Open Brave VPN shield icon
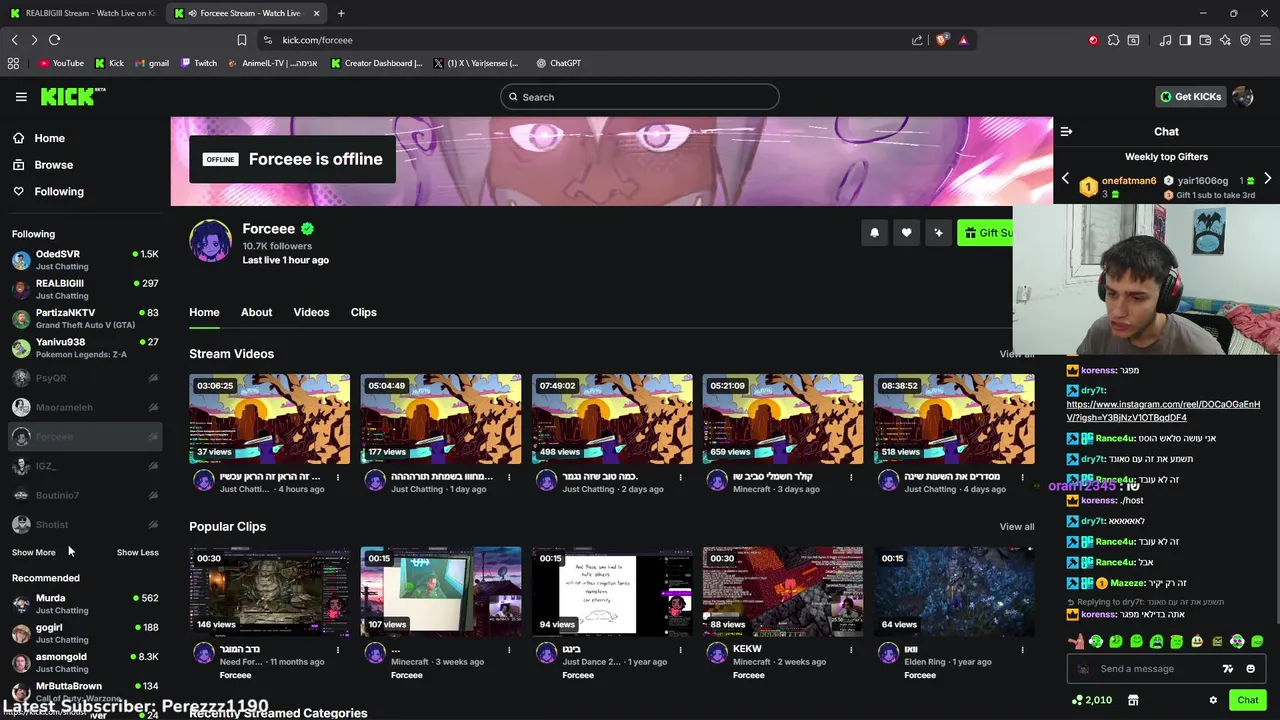This screenshot has height=720, width=1280. pyautogui.click(x=1245, y=40)
